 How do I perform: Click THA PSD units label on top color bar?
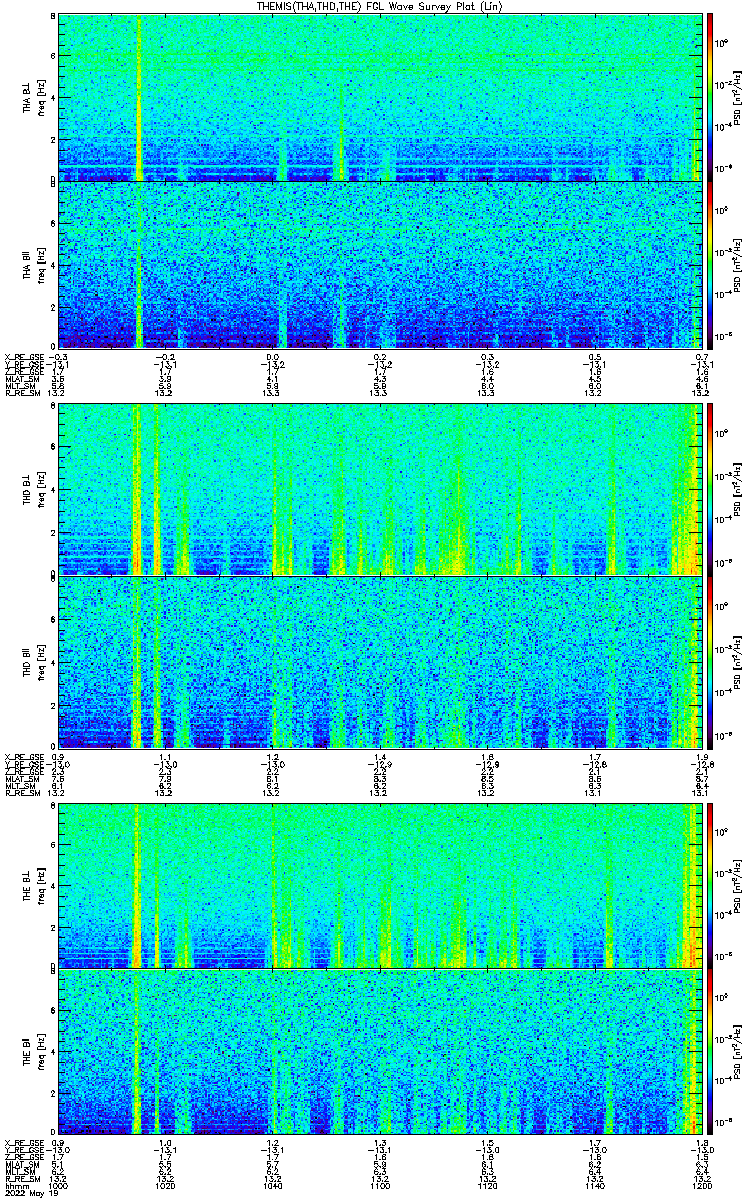point(737,97)
